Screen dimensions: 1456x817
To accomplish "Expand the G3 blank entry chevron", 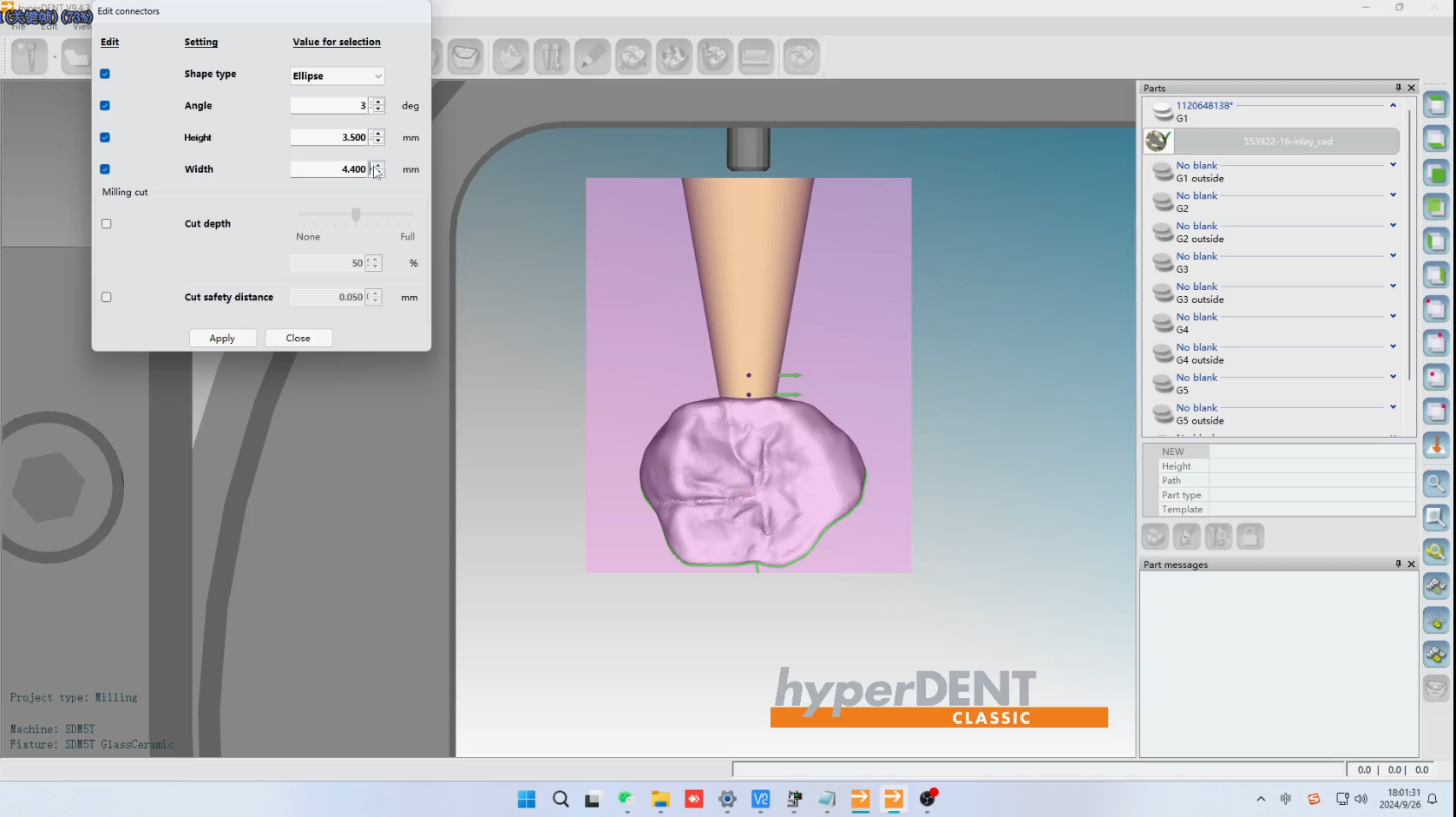I will click(1393, 256).
